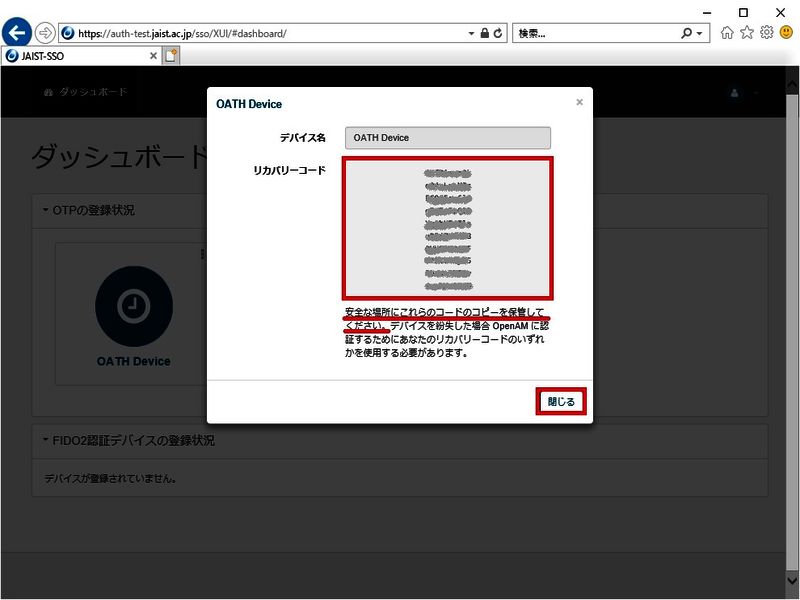Screen dimensions: 800x600
Task: Open the search provider dropdown arrow
Action: [x=699, y=34]
